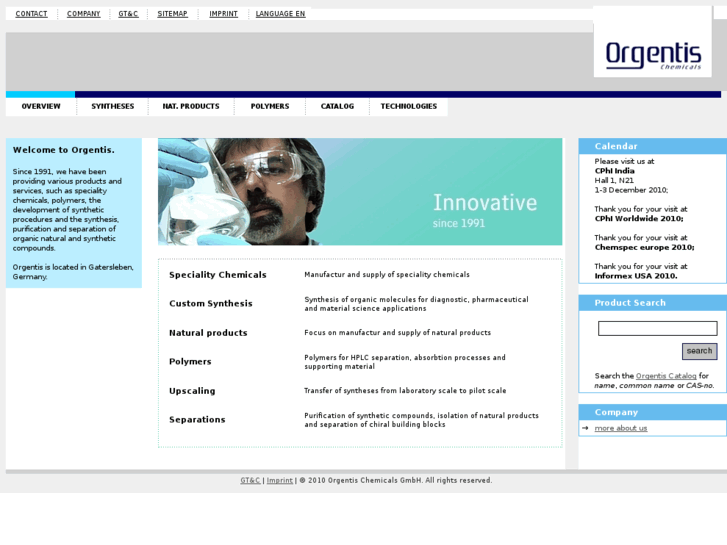Open the Upscaling heading
Image resolution: width=727 pixels, height=545 pixels.
coord(192,391)
